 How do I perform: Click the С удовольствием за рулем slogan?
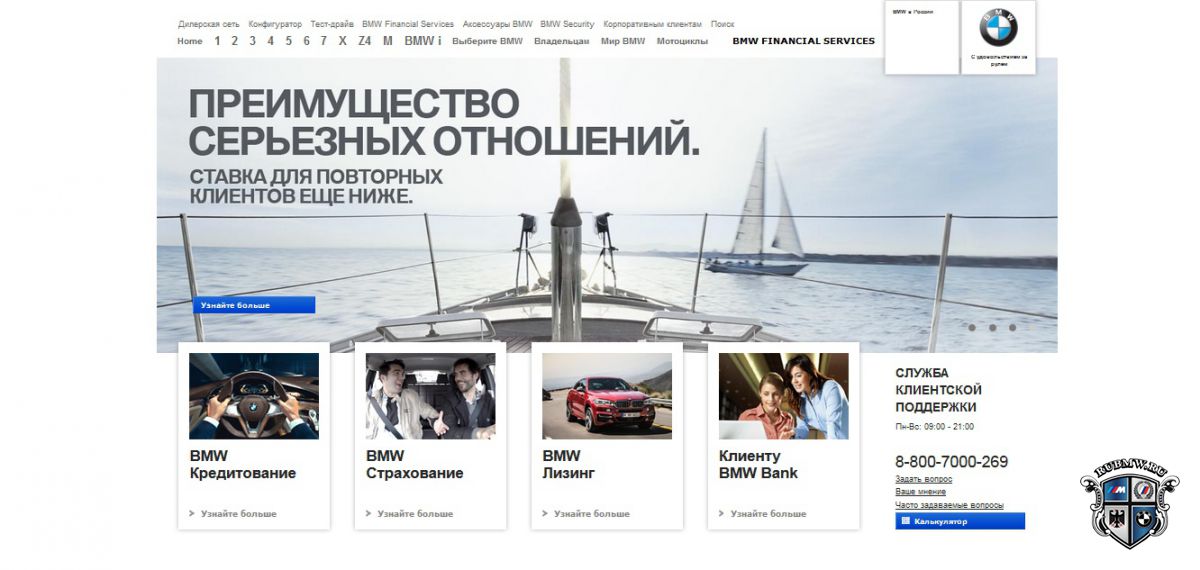[x=998, y=59]
